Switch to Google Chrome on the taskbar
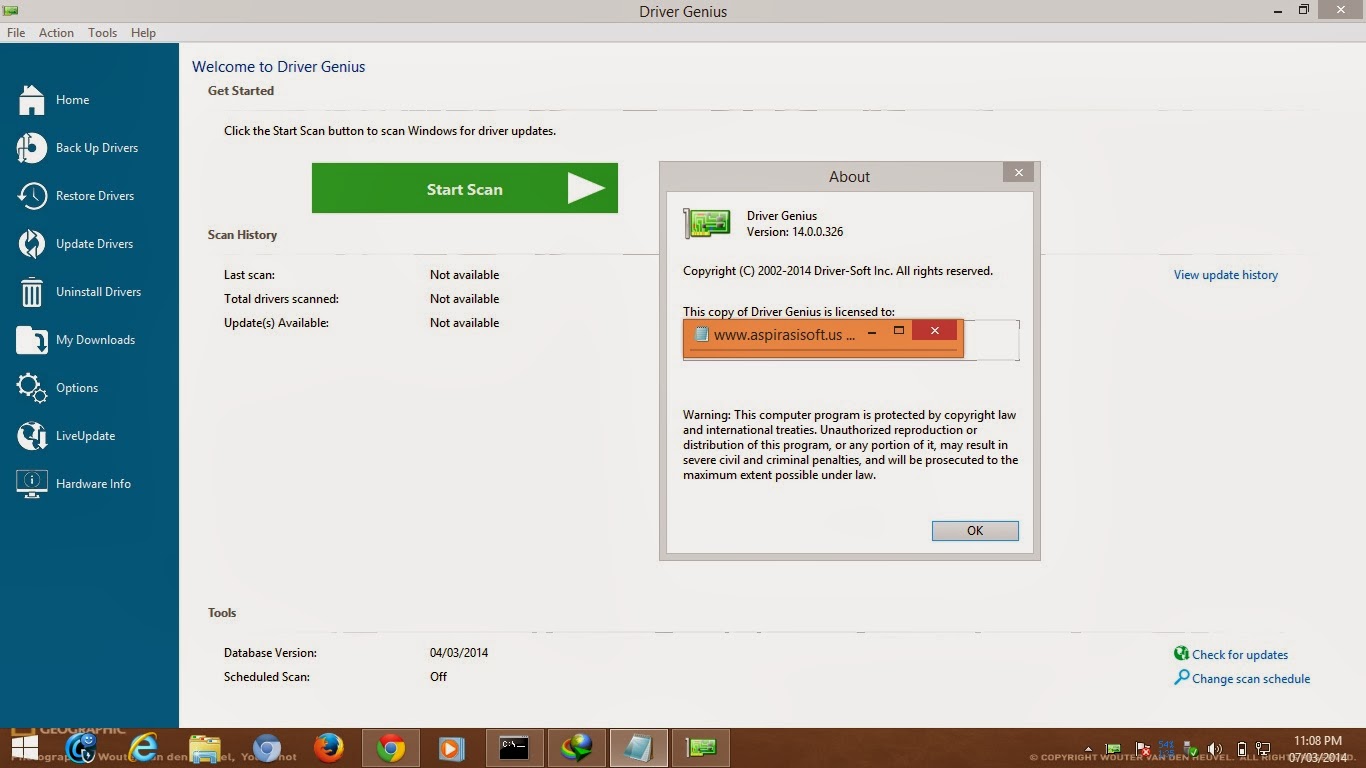 click(390, 748)
